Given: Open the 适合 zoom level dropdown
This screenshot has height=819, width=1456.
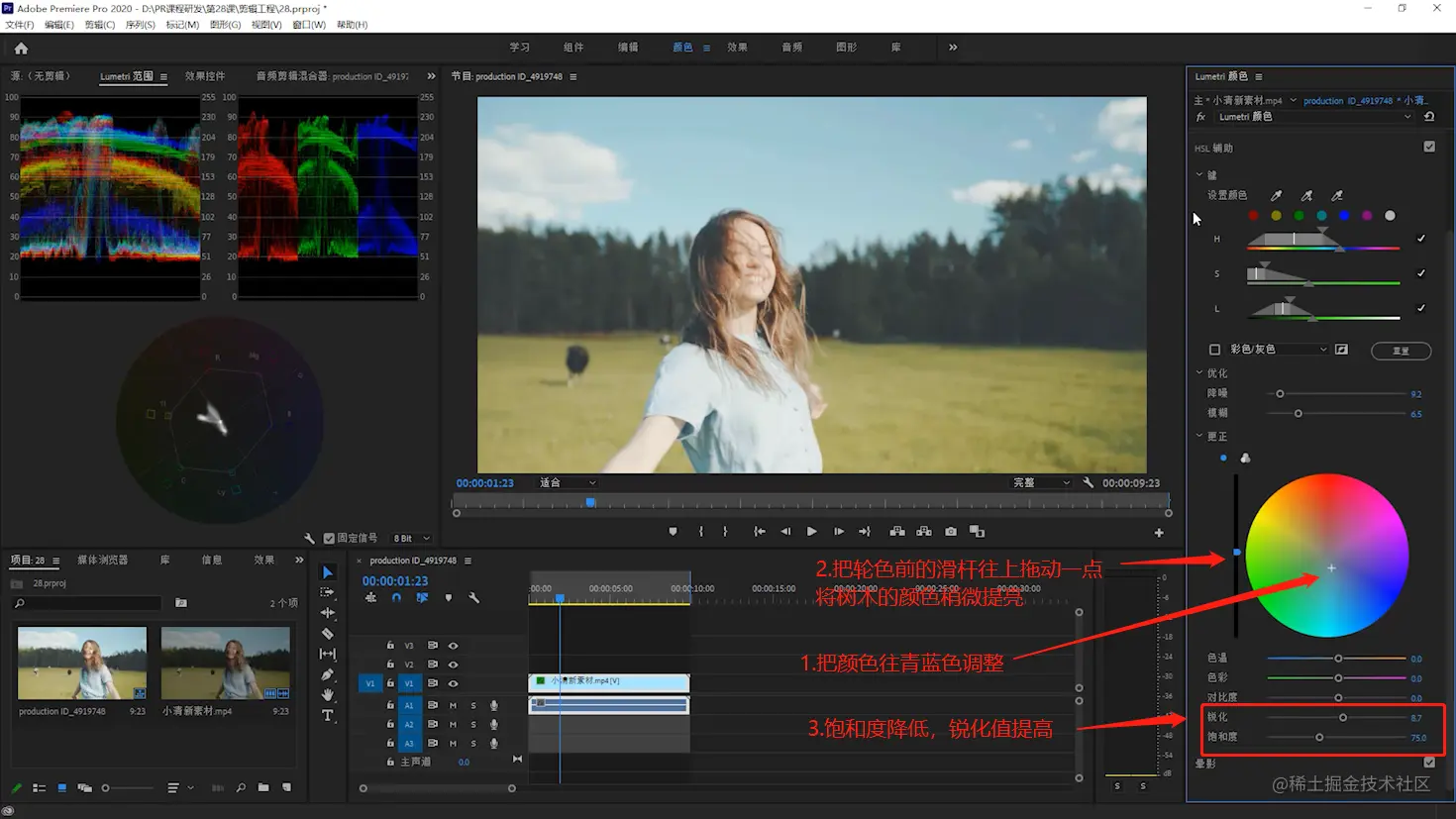Looking at the screenshot, I should (x=568, y=483).
